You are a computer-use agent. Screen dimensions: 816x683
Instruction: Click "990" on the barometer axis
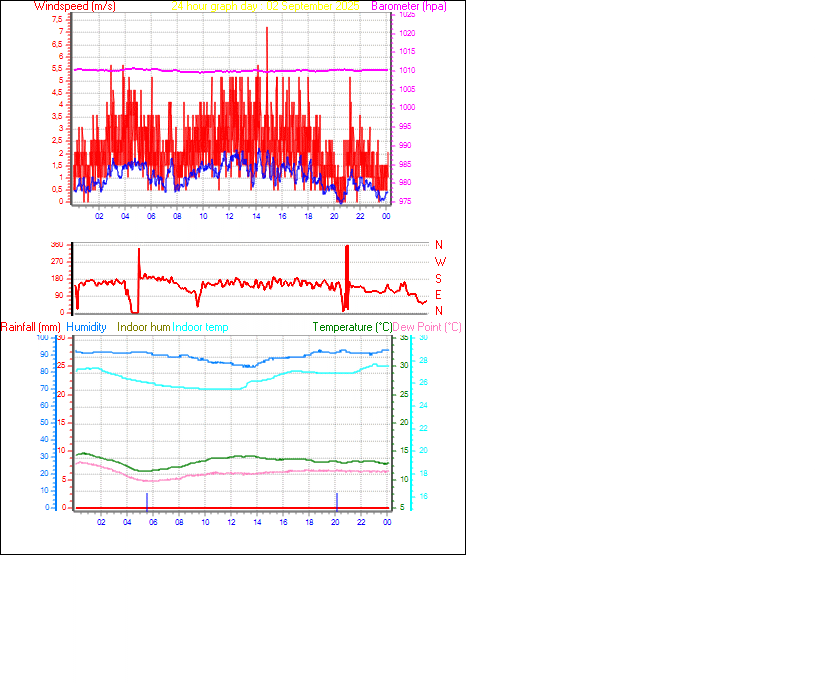tap(405, 145)
